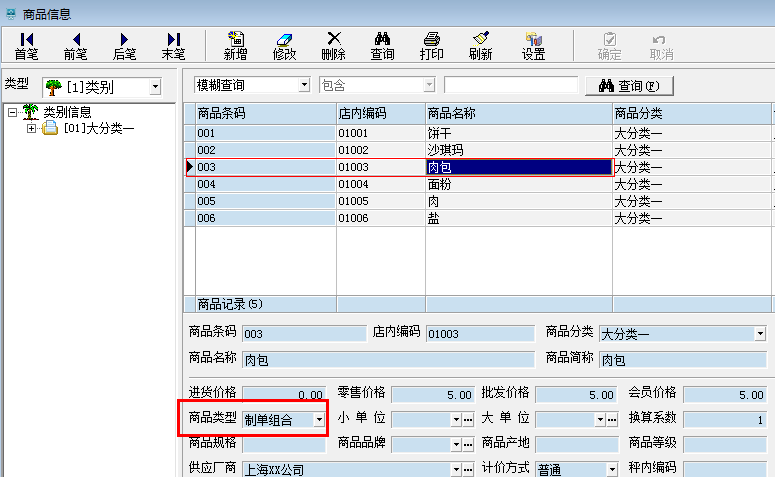
Task: Click the 批发价格 input field
Action: tap(576, 394)
